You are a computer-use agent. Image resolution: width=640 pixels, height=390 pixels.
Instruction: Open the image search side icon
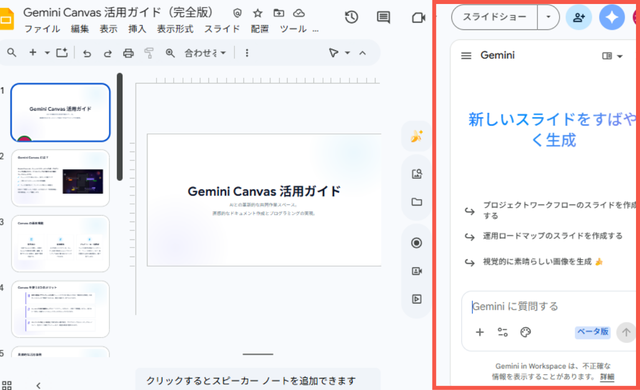[416, 174]
